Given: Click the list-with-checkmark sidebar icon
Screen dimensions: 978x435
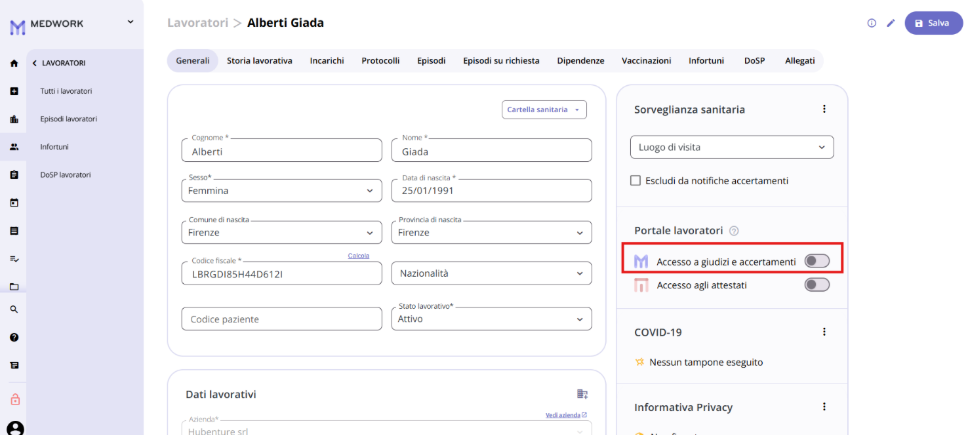Looking at the screenshot, I should click(14, 258).
